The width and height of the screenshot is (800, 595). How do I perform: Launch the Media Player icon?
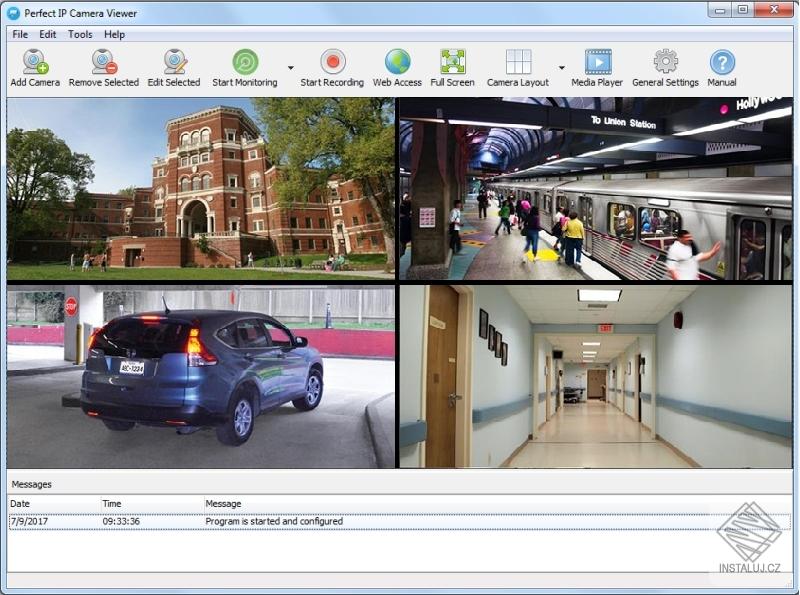[x=597, y=63]
